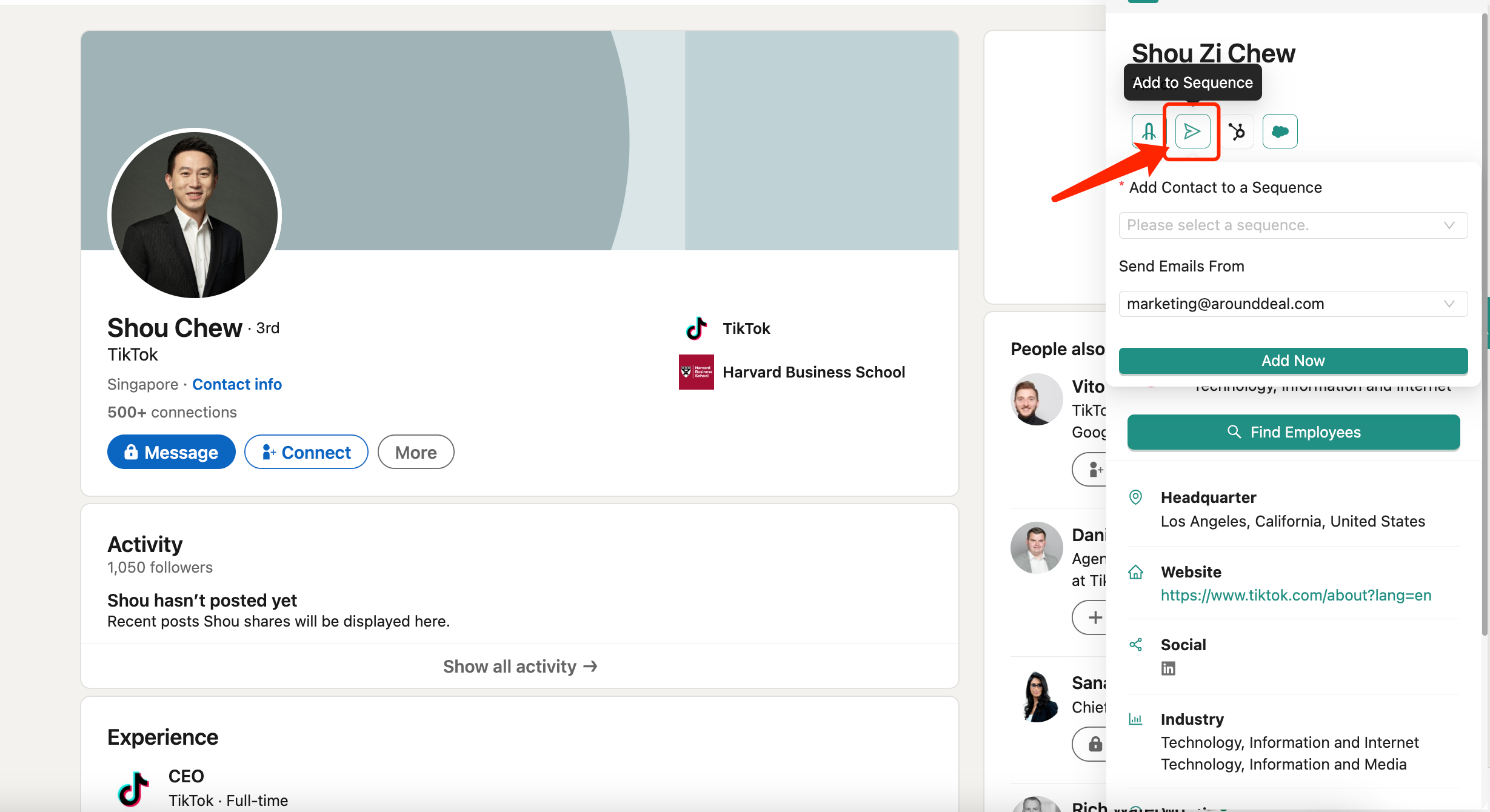Viewport: 1490px width, 812px height.
Task: Open the TikTok website URL link
Action: coord(1295,595)
